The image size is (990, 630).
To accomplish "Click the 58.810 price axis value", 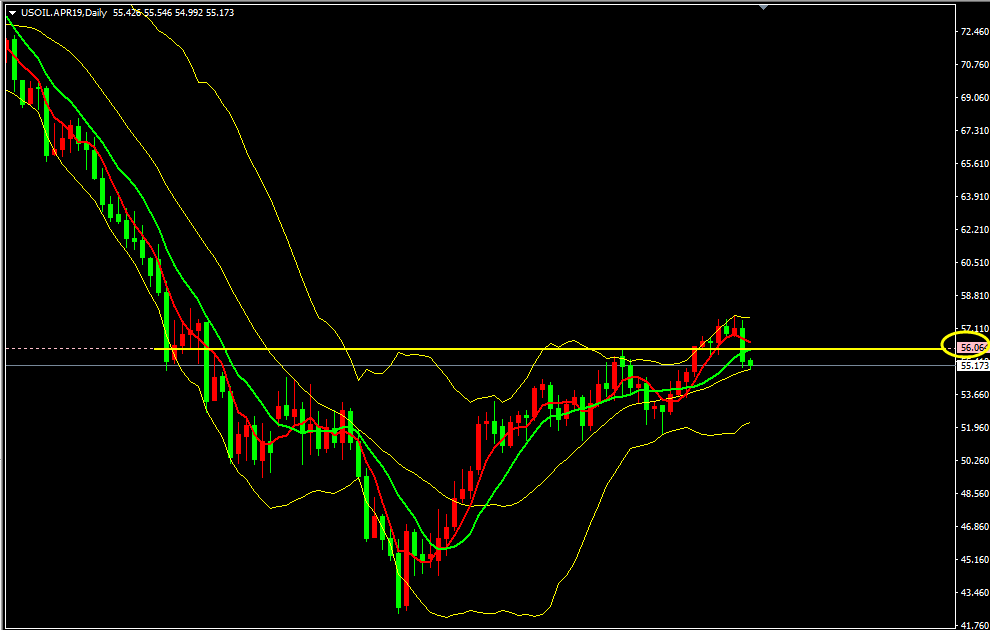I will pos(974,295).
